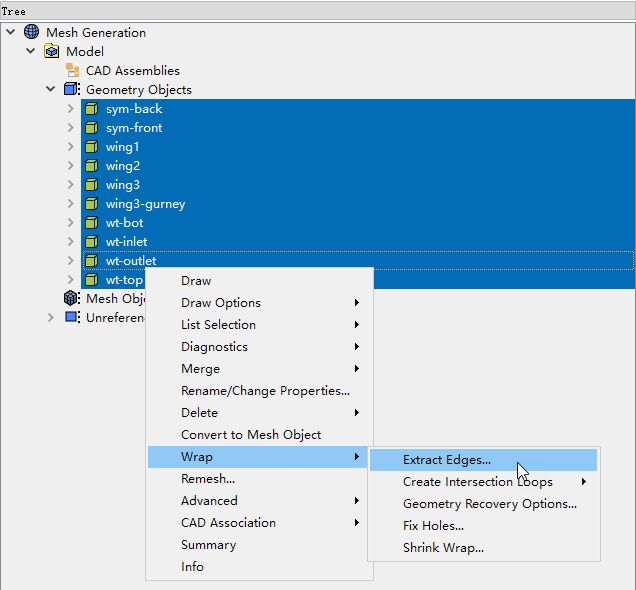Collapse the Mesh Generation root node
The height and width of the screenshot is (590, 636).
coord(11,32)
